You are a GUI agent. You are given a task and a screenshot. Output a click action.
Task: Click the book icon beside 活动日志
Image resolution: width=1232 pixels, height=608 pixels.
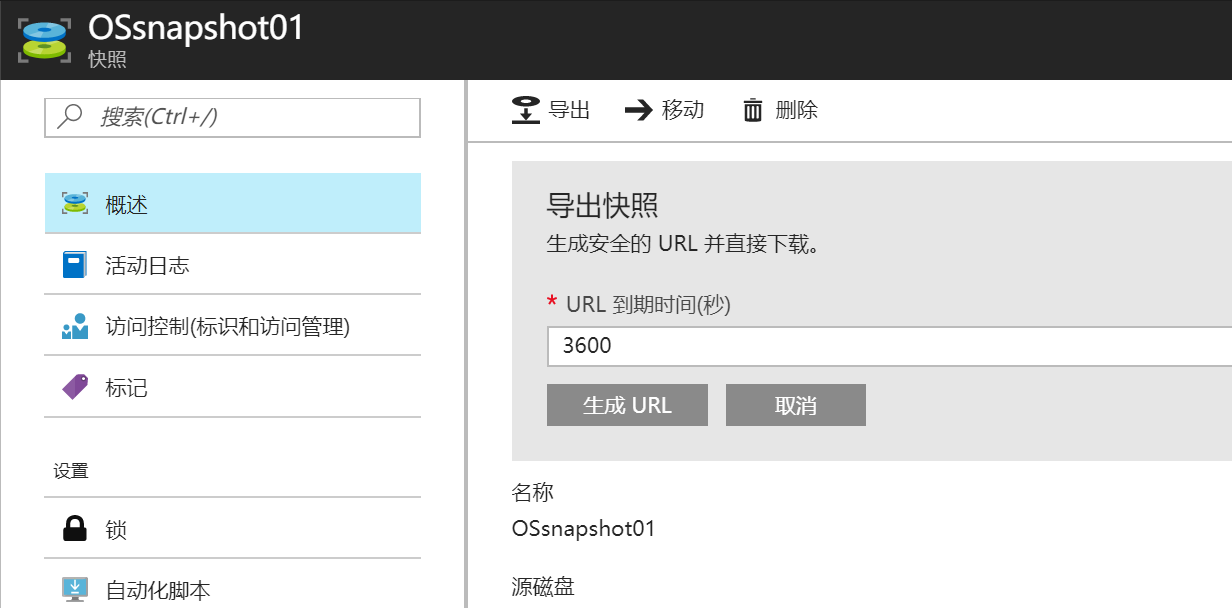pos(75,265)
